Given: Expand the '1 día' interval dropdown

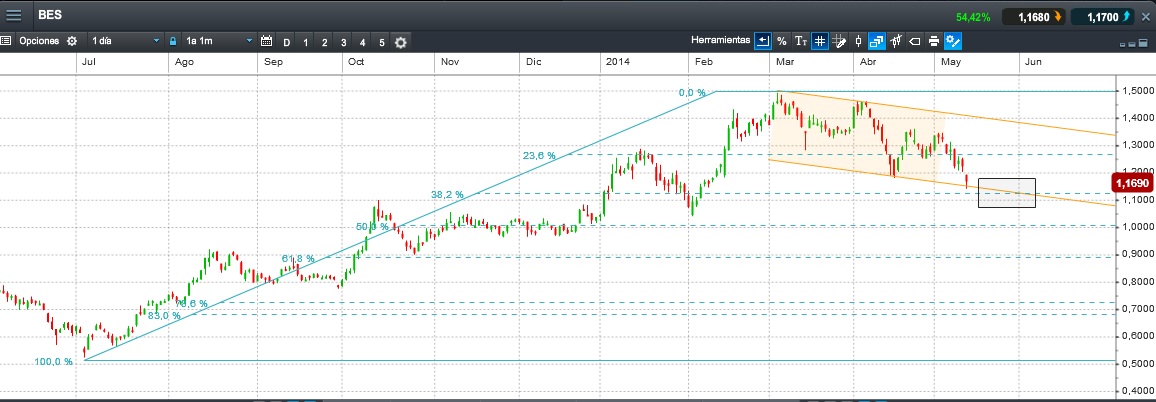Looking at the screenshot, I should pyautogui.click(x=125, y=42).
